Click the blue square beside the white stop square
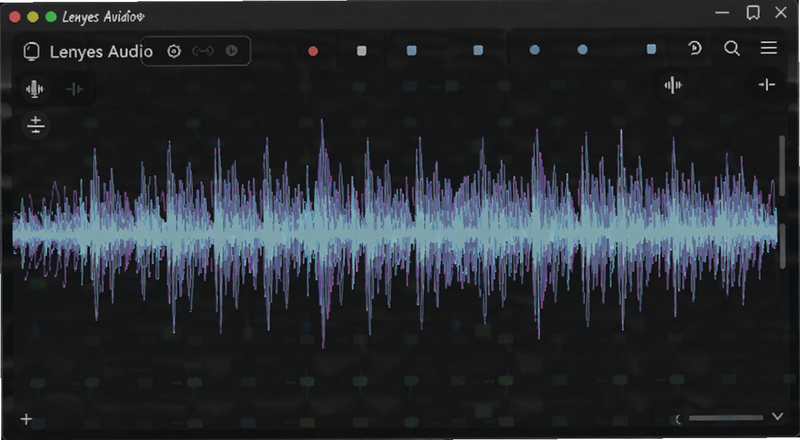Viewport: 800px width, 440px height. click(x=412, y=50)
